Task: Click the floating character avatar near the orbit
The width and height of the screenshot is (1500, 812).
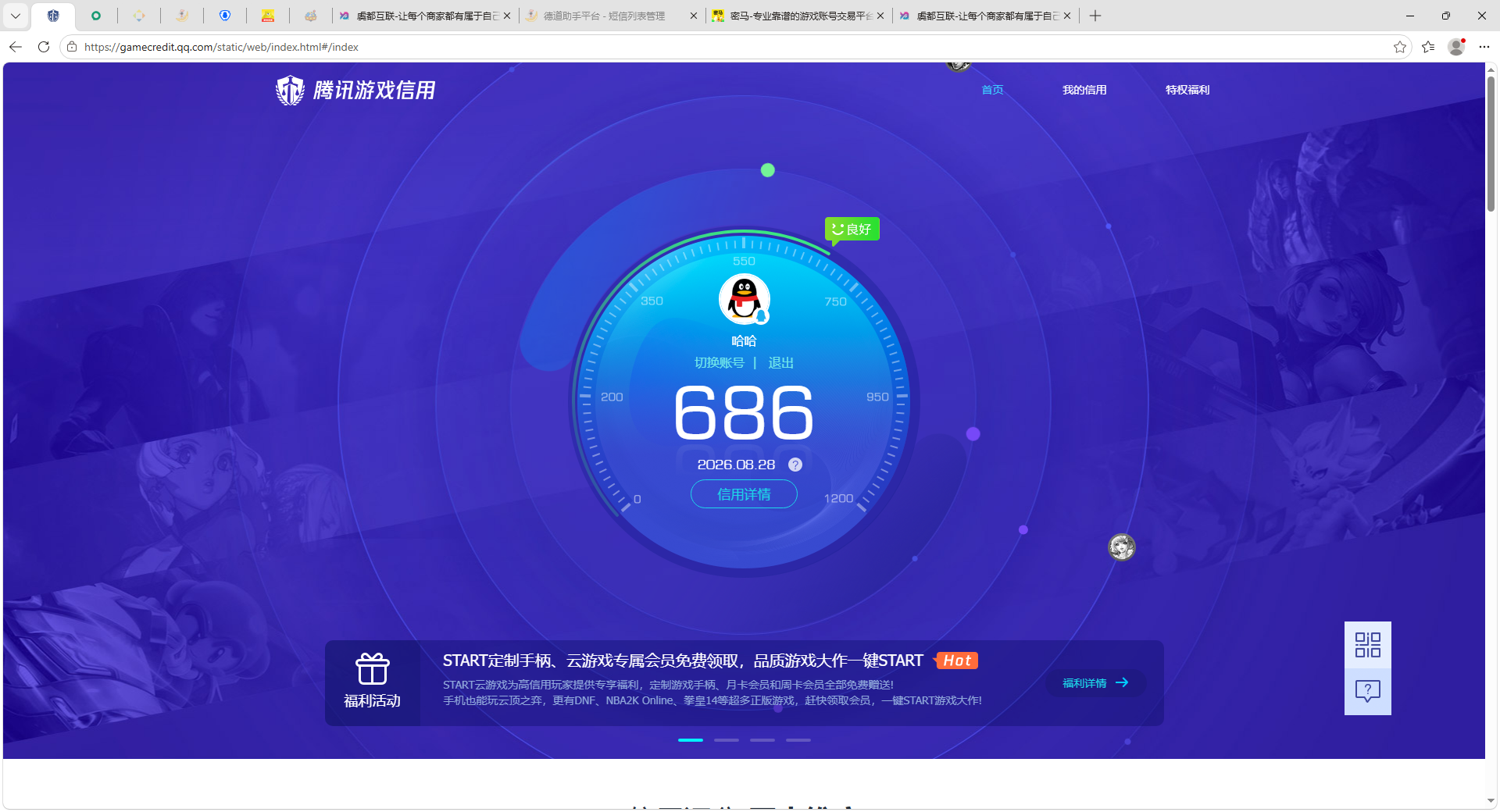Action: [1122, 547]
